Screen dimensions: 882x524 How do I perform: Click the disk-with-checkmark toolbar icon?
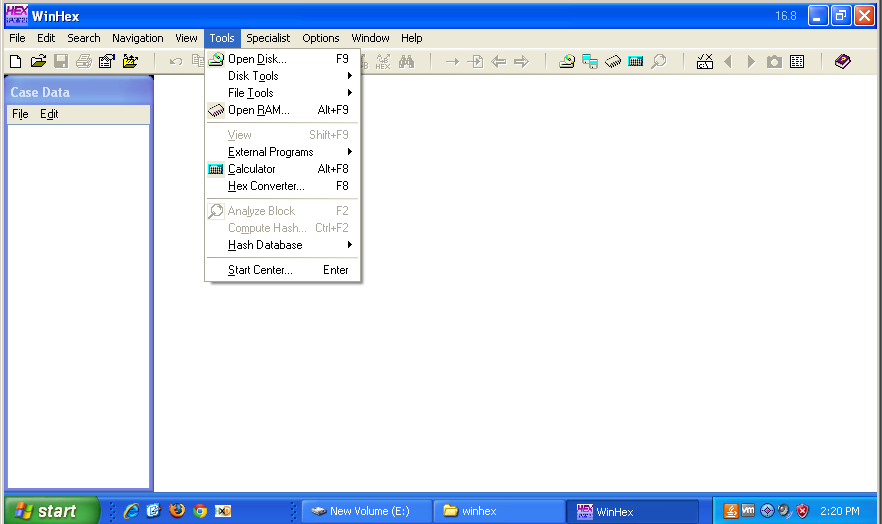point(705,61)
